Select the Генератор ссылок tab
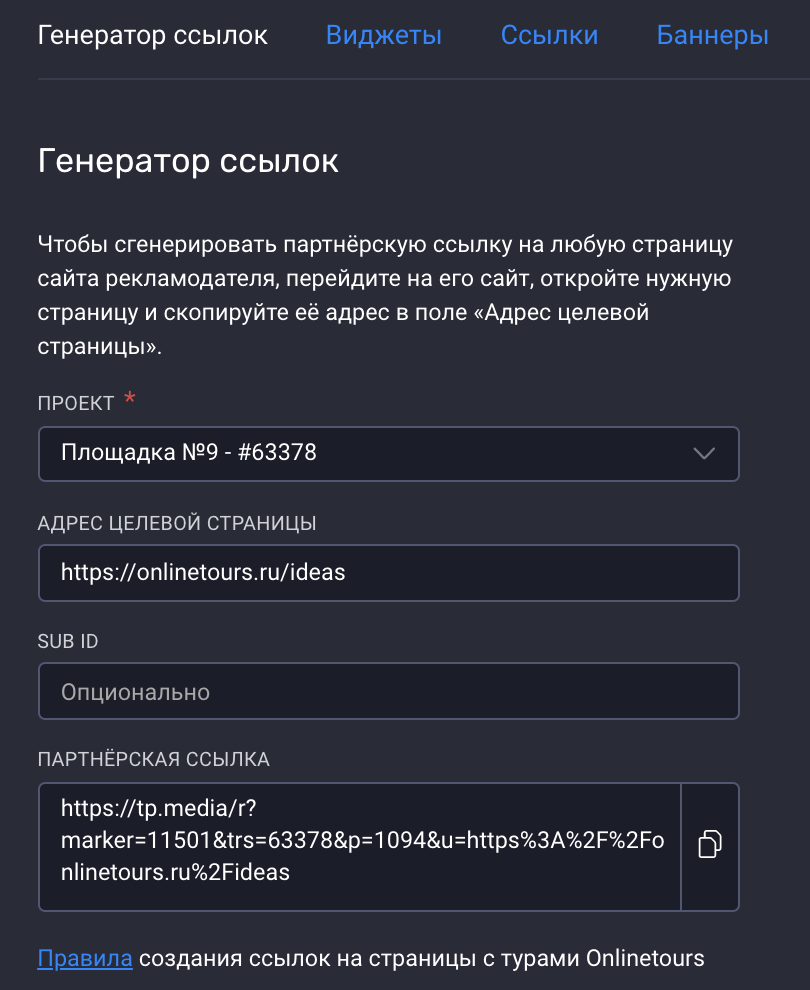The width and height of the screenshot is (810, 990). coord(152,36)
